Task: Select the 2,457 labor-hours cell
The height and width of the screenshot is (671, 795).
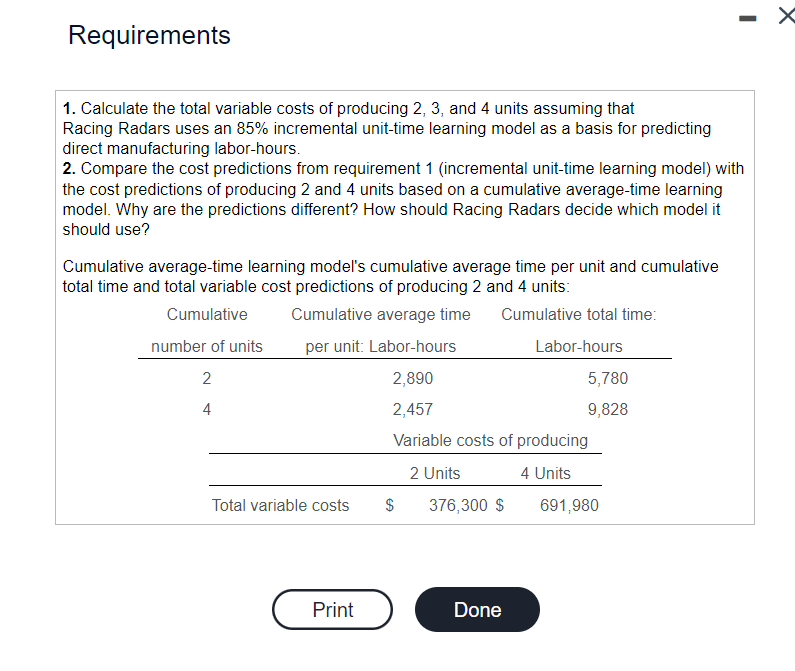Action: (412, 409)
